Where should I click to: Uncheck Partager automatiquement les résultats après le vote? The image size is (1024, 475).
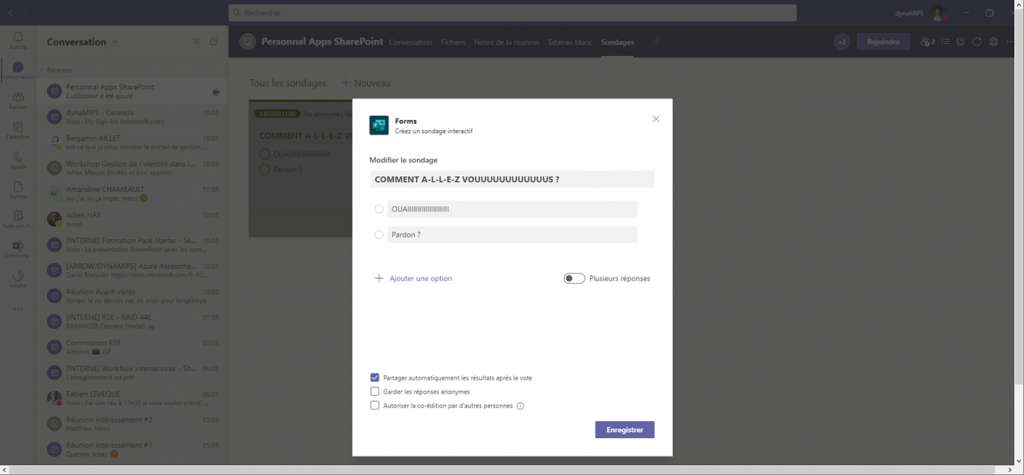[374, 378]
